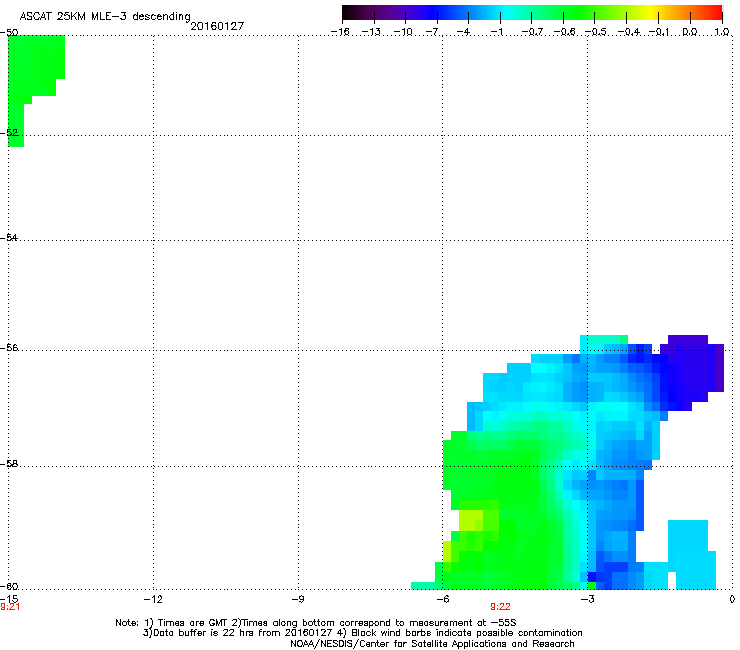This screenshot has width=740, height=650.
Task: Click the "-6" longitude axis label
Action: click(442, 599)
